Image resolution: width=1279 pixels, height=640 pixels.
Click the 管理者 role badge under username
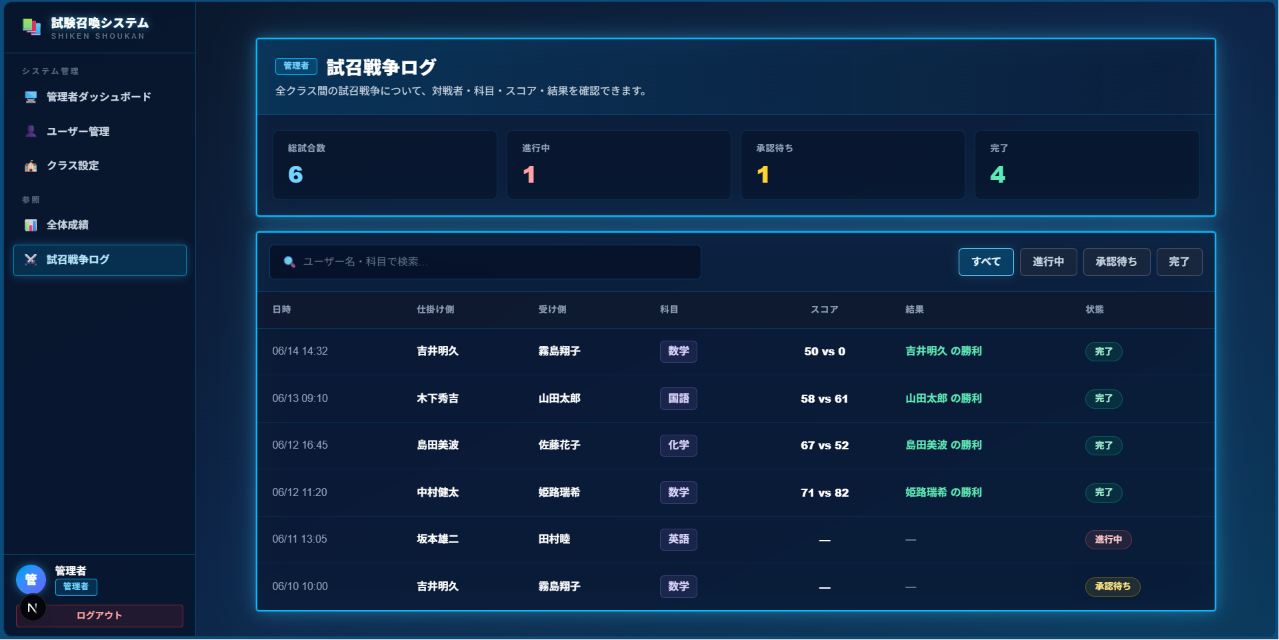coord(76,587)
